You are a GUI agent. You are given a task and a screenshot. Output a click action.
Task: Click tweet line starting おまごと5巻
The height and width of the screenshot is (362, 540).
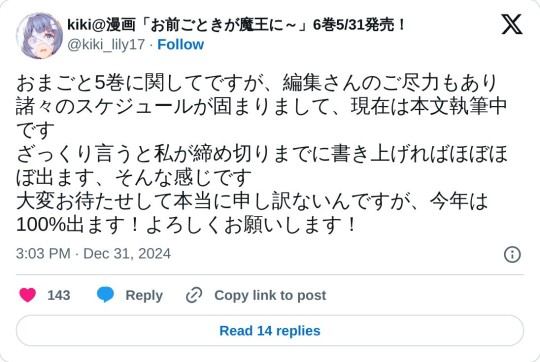[257, 83]
